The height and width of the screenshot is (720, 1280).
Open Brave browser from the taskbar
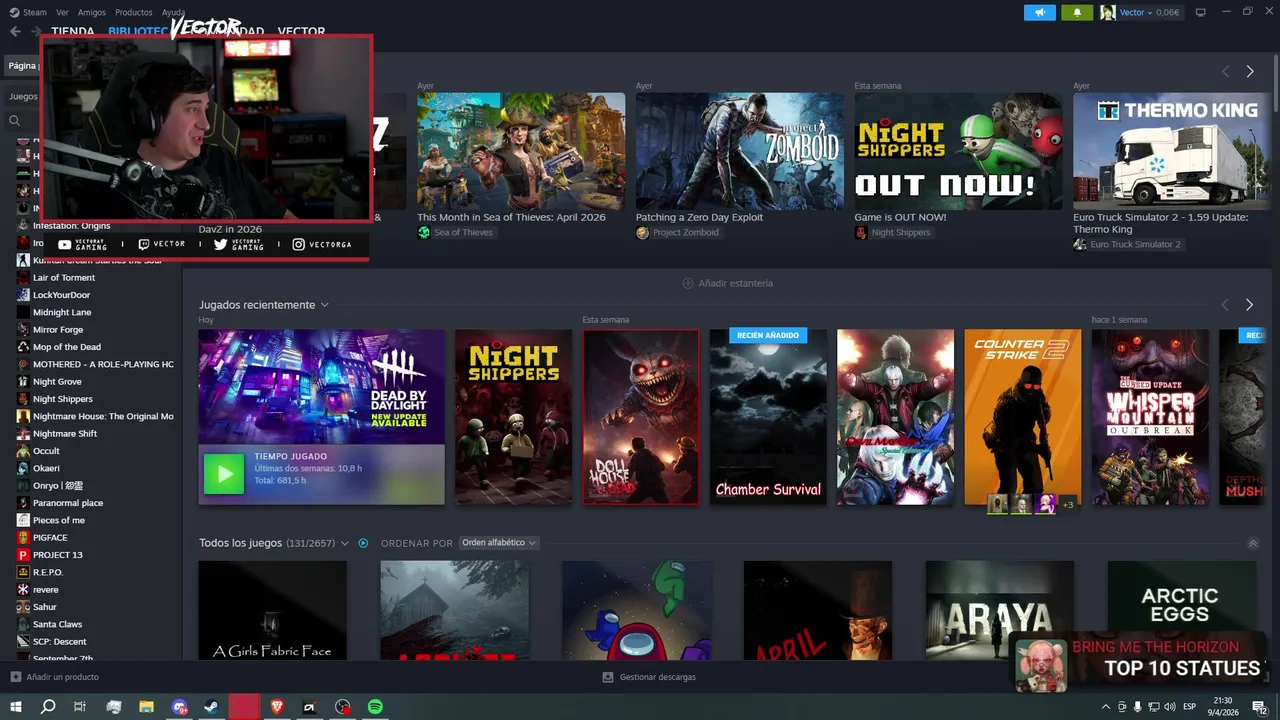pos(277,706)
